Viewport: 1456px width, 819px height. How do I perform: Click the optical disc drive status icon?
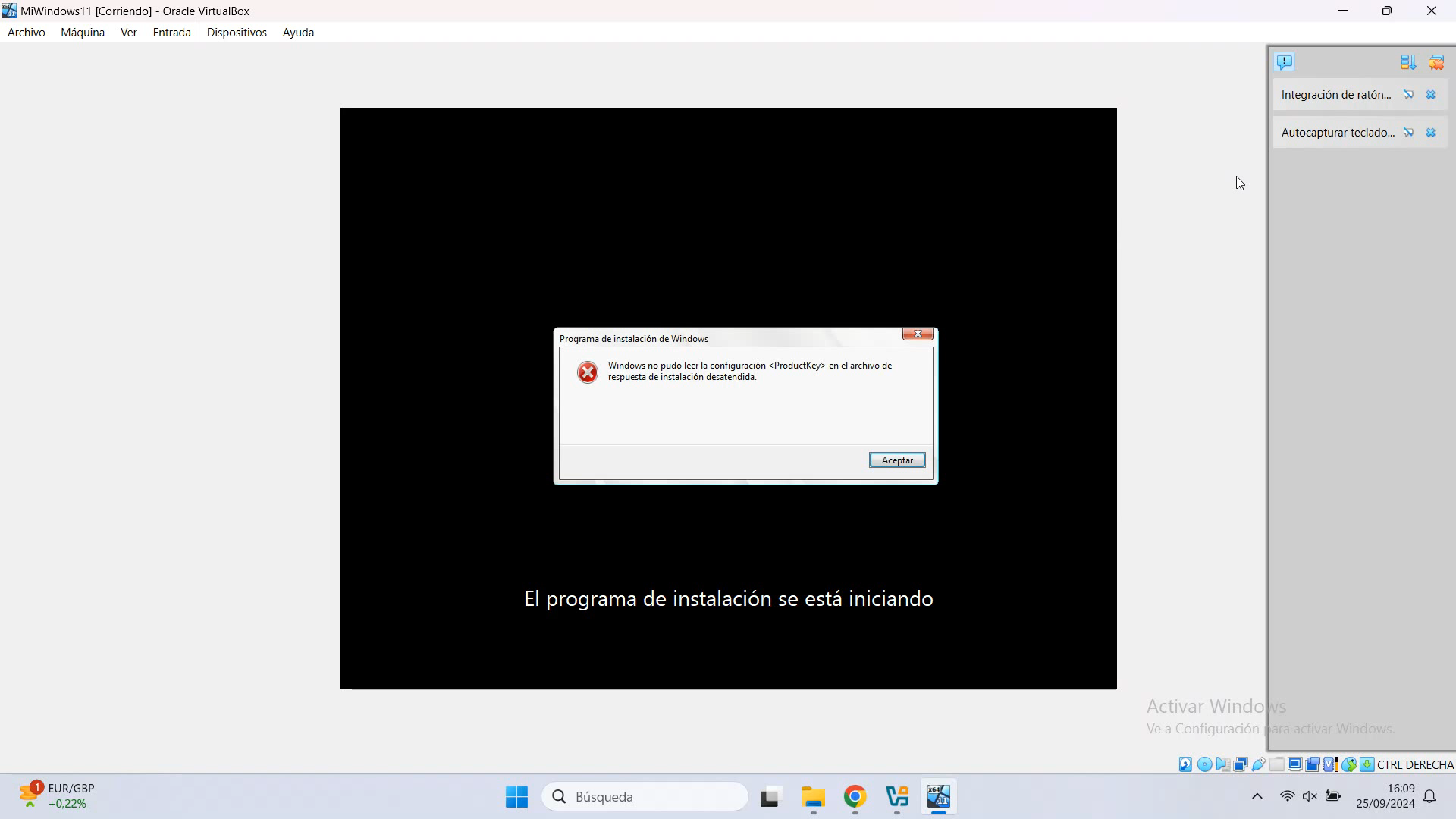click(1204, 764)
